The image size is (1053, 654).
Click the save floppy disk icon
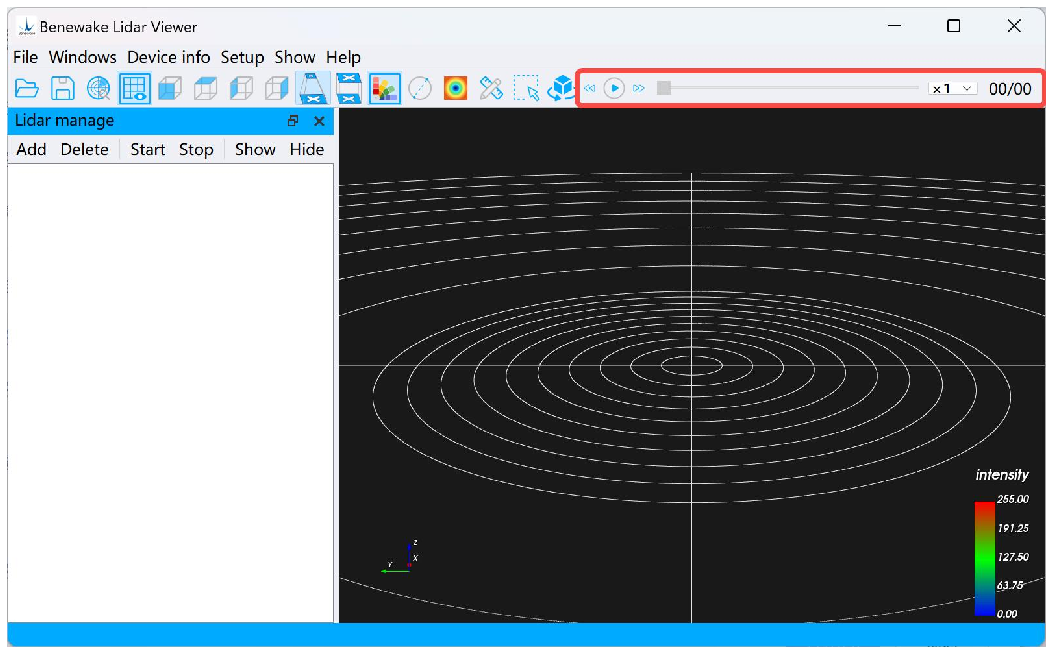(63, 89)
